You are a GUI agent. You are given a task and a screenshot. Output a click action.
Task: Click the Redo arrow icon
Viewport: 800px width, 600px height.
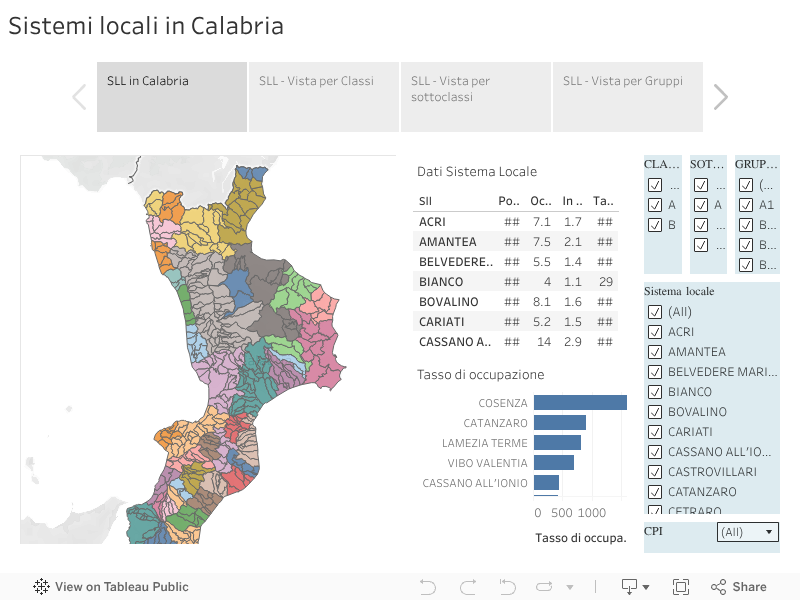point(467,587)
